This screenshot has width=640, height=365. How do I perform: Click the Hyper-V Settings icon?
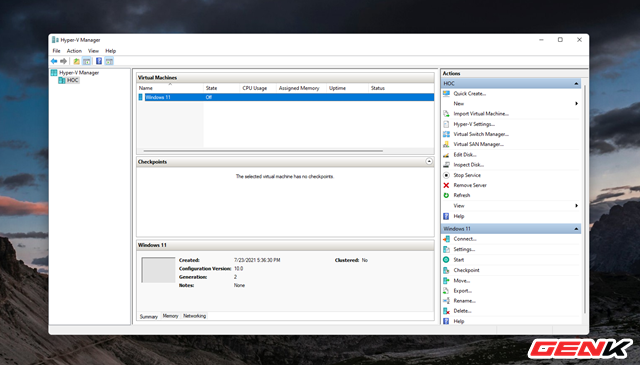pyautogui.click(x=446, y=124)
